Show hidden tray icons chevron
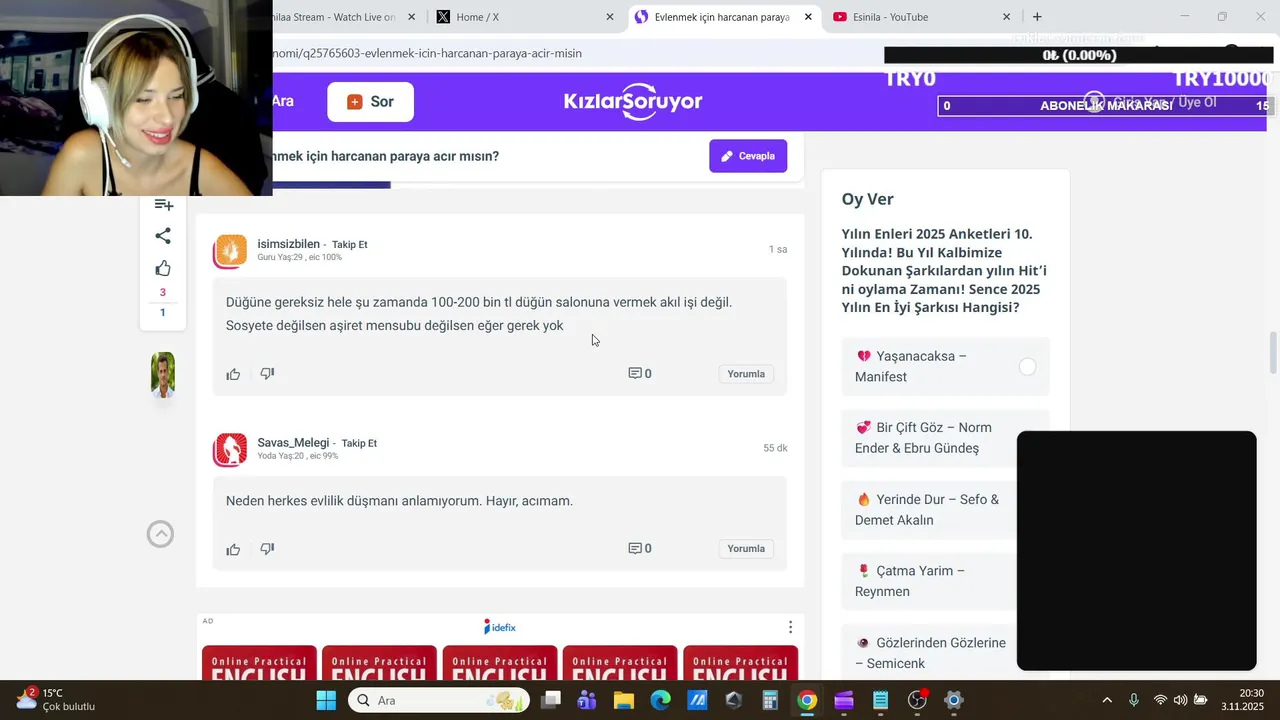Screen dimensions: 1280x720 coord(1106,700)
